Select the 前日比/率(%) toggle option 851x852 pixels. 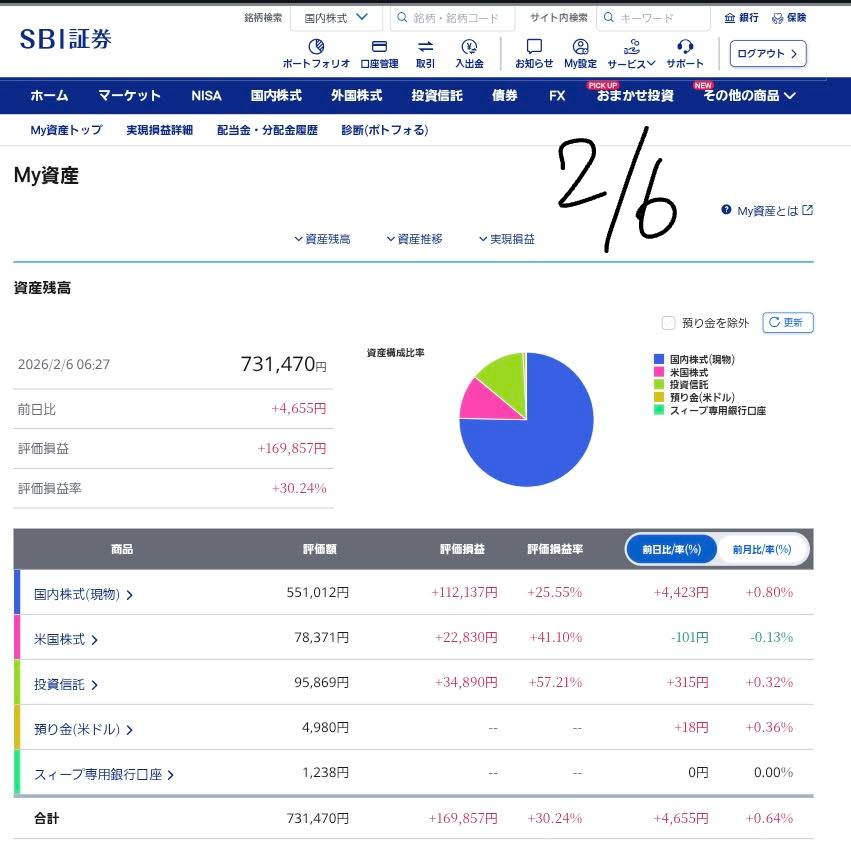tap(672, 549)
